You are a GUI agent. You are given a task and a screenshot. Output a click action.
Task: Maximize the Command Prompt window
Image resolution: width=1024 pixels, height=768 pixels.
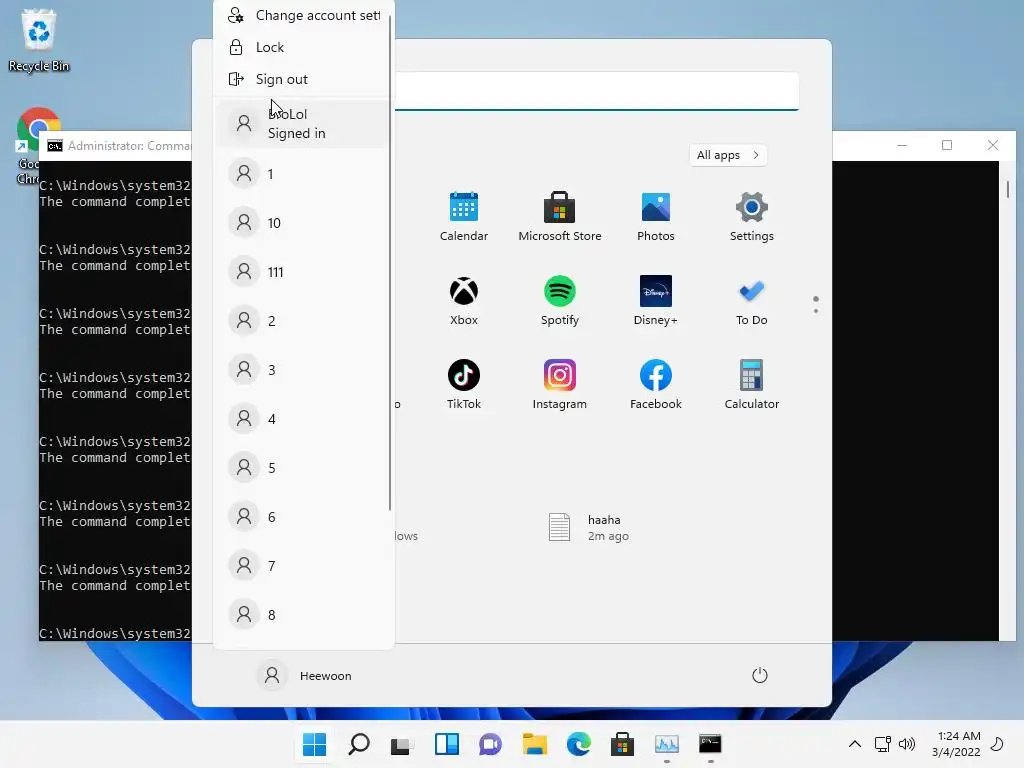947,145
